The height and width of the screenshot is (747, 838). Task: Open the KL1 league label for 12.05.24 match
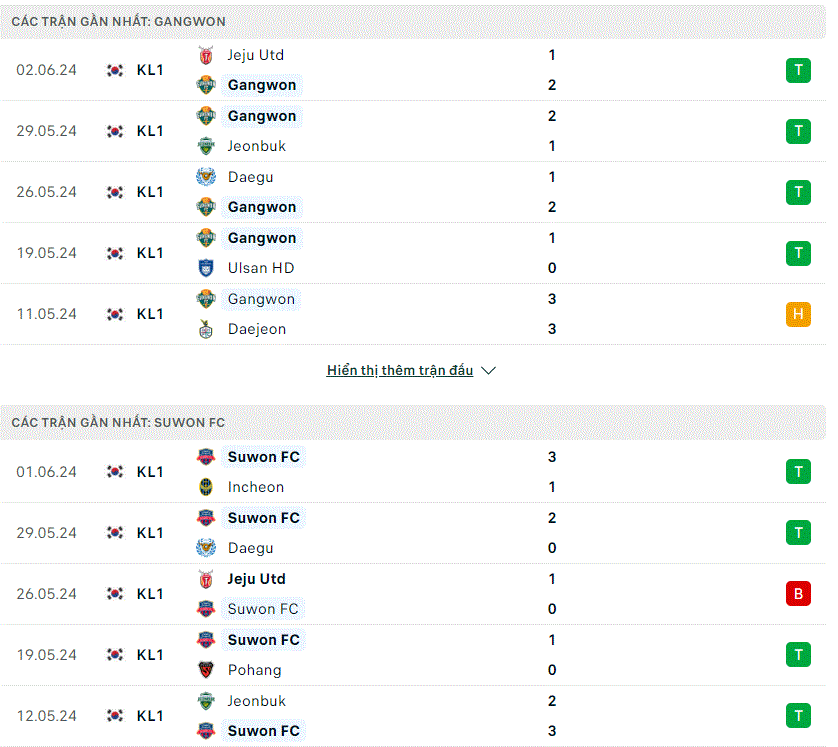pos(150,715)
